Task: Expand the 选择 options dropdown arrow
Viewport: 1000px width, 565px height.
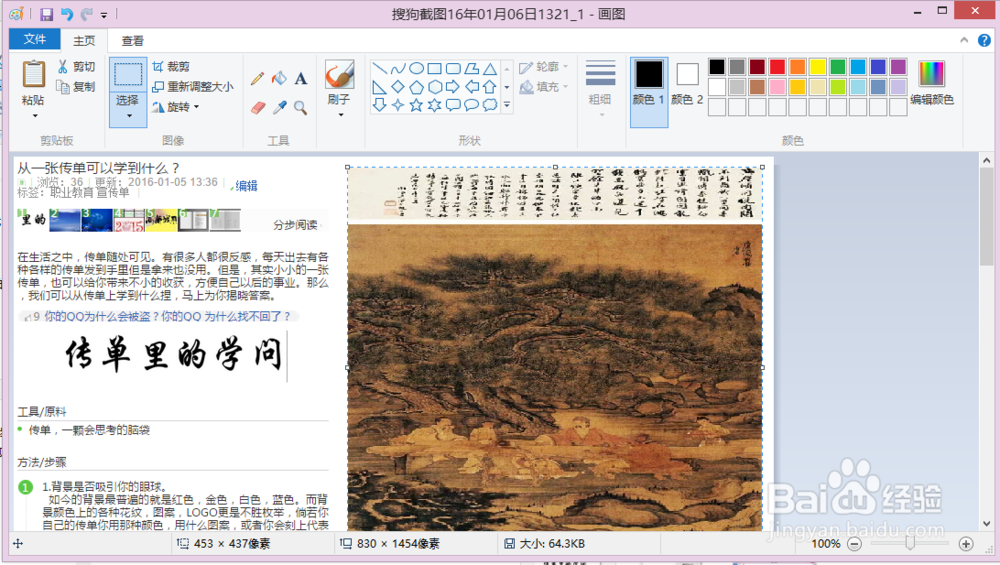Action: coord(128,115)
